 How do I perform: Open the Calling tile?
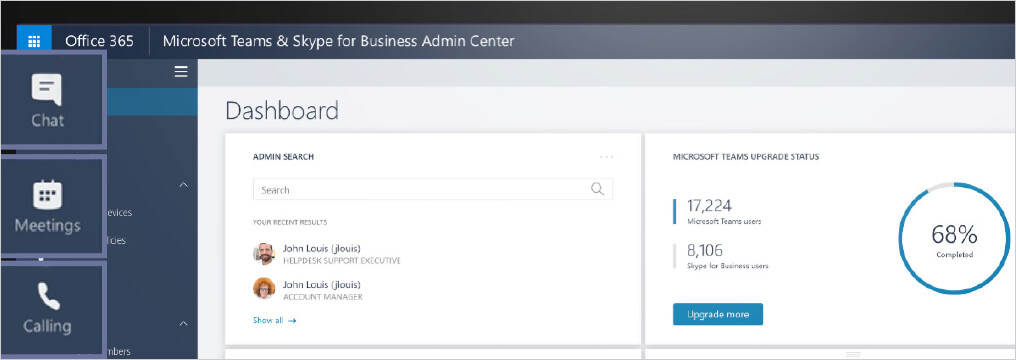(x=51, y=309)
